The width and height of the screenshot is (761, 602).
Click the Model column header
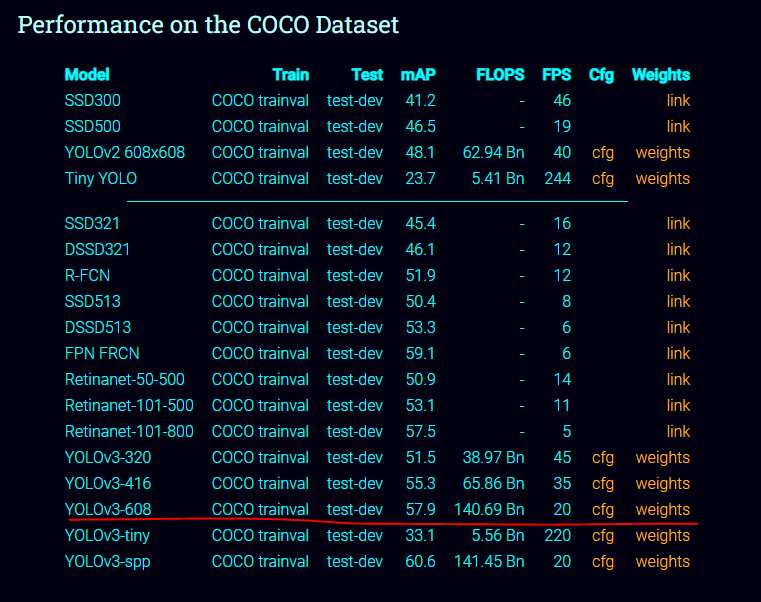coord(87,75)
